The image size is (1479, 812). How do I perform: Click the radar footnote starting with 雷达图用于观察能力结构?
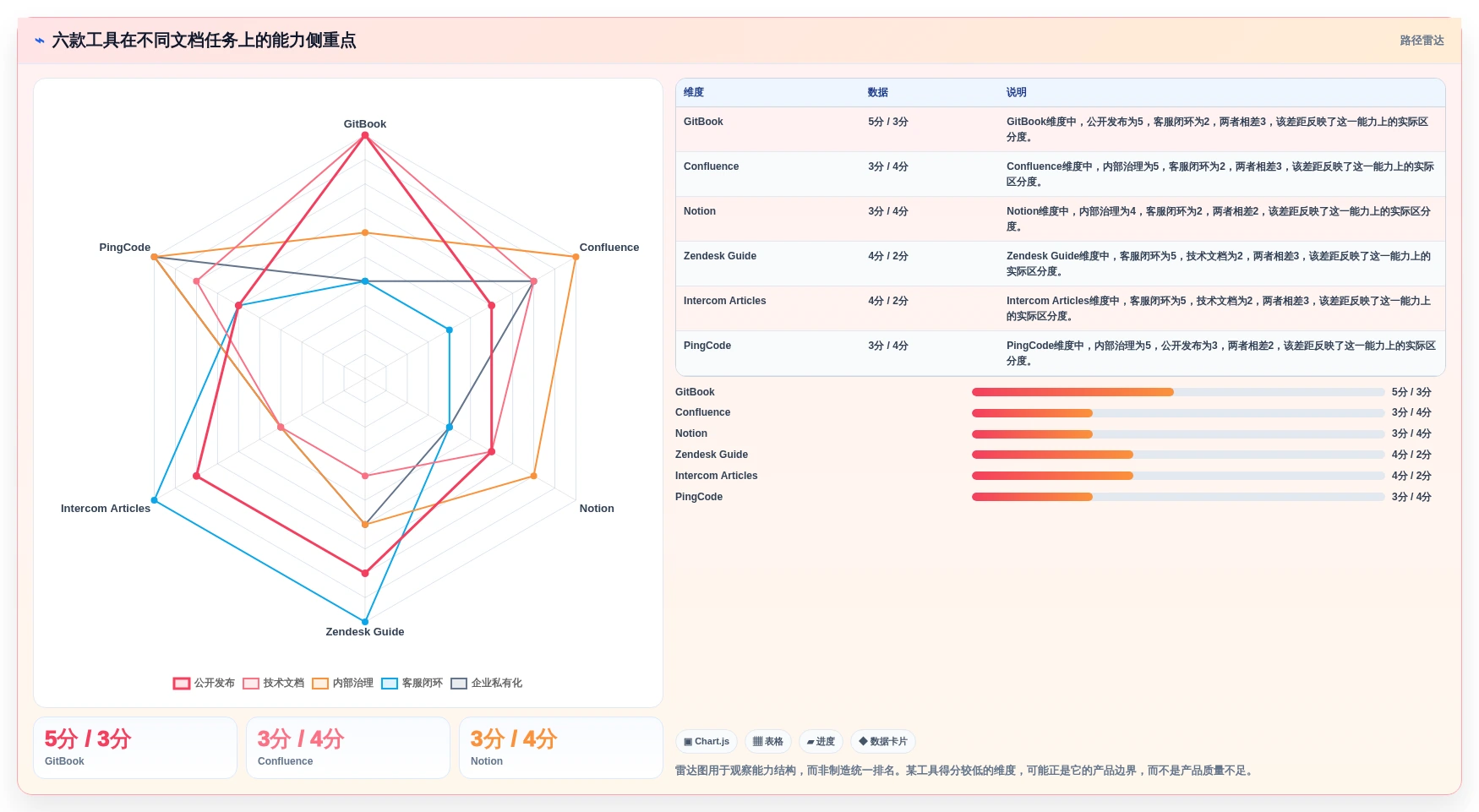coord(965,771)
